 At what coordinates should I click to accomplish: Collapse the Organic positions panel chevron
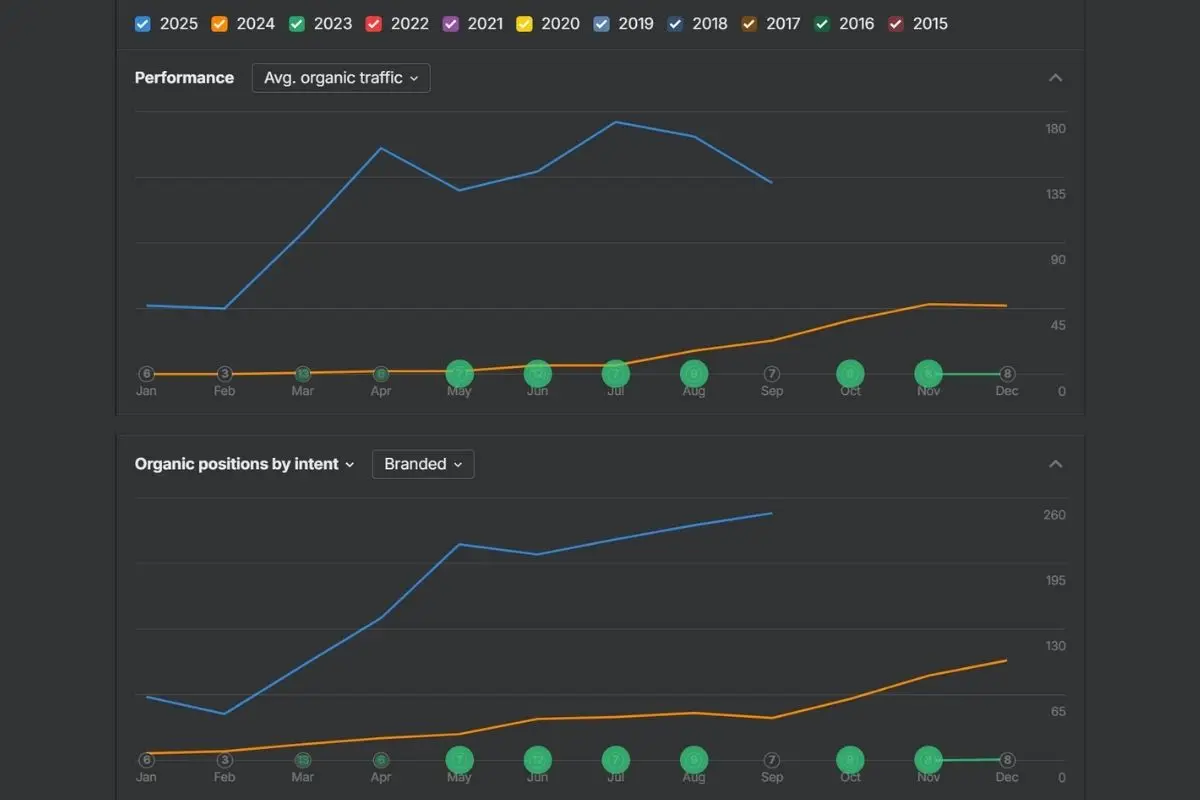coord(1055,464)
